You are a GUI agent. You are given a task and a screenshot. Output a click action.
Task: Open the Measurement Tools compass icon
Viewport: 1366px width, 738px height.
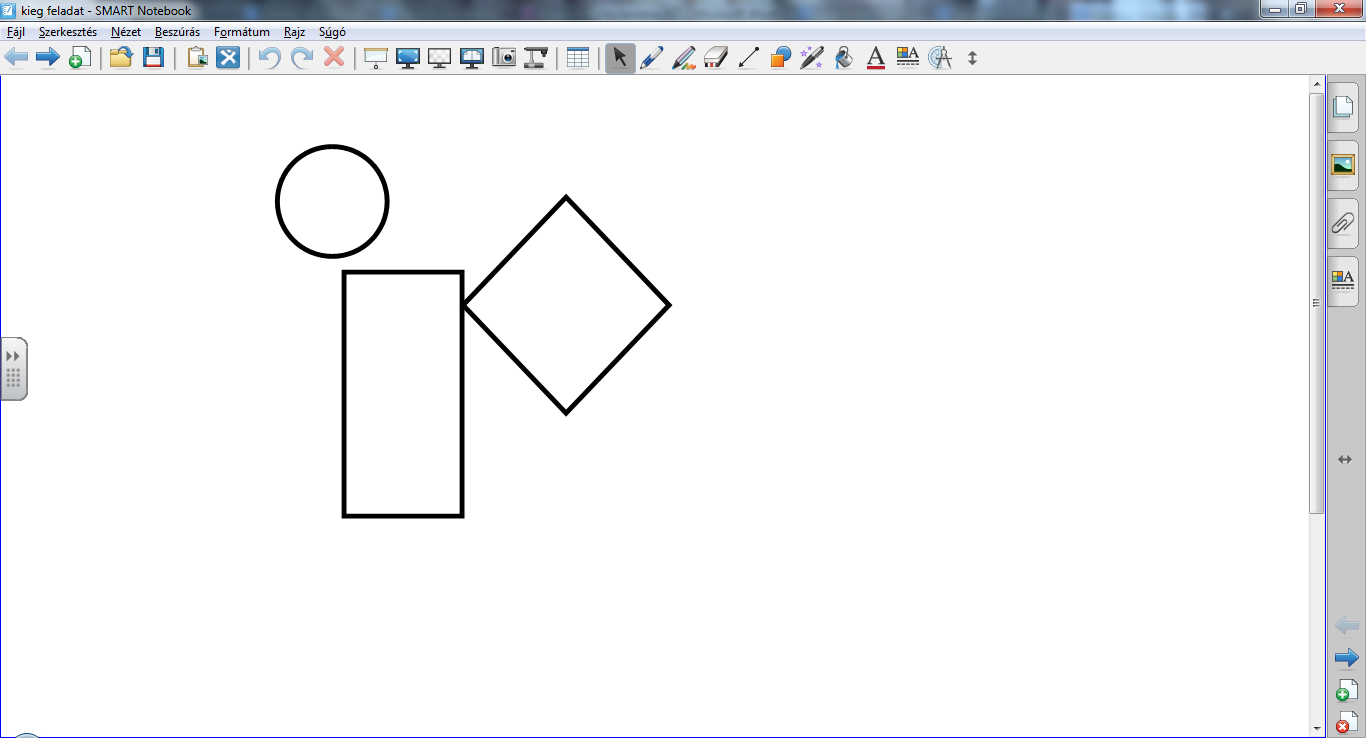939,58
